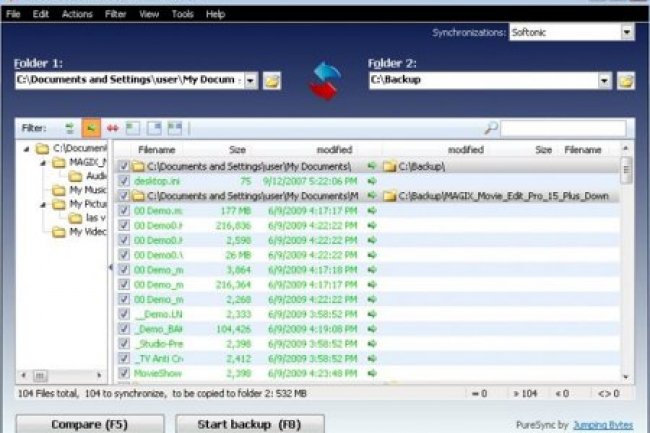Click the '> 104' status bar count
The height and width of the screenshot is (433, 650).
pos(525,393)
